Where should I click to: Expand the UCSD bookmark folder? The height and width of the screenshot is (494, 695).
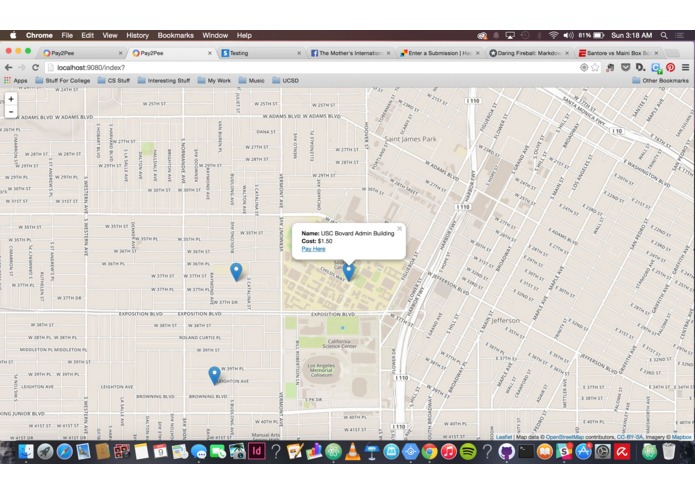pyautogui.click(x=285, y=81)
